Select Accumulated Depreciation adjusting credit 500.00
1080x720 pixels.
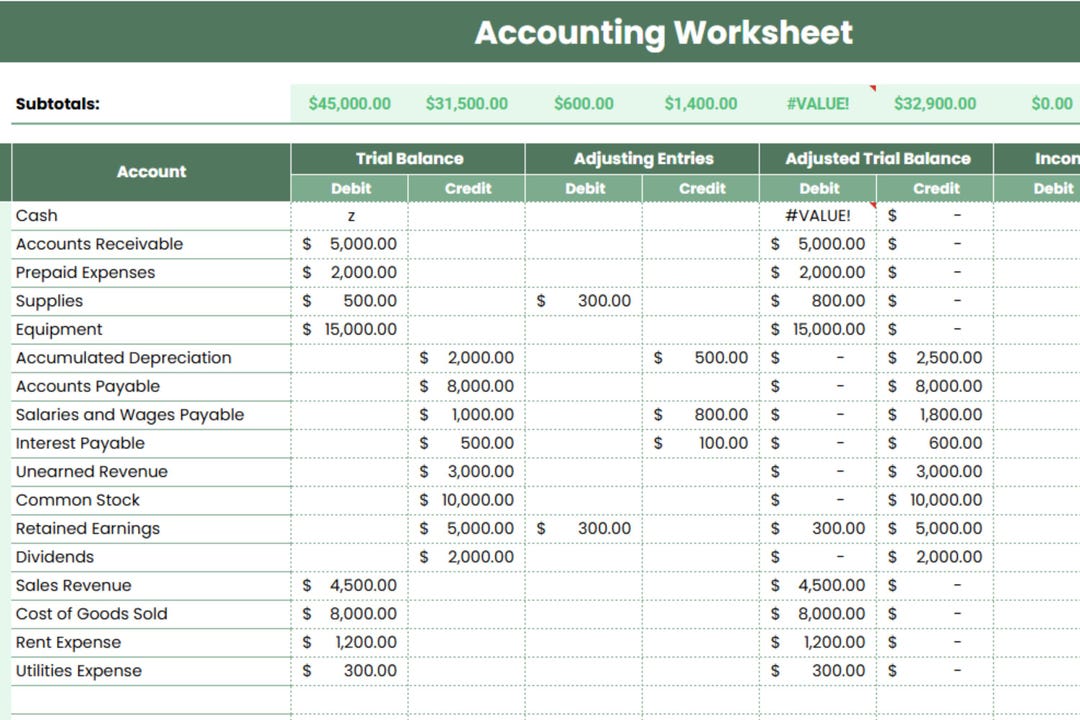[x=700, y=358]
